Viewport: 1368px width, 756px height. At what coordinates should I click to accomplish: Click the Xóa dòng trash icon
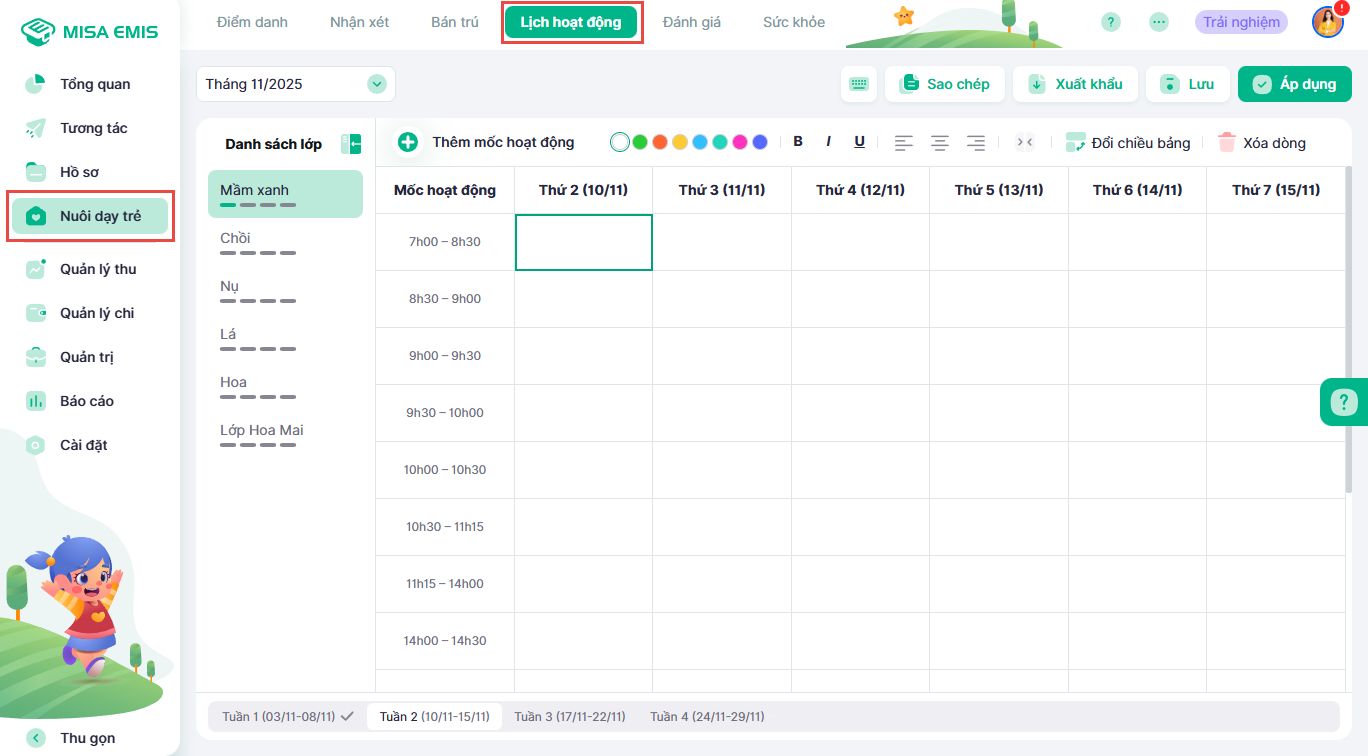click(1227, 142)
